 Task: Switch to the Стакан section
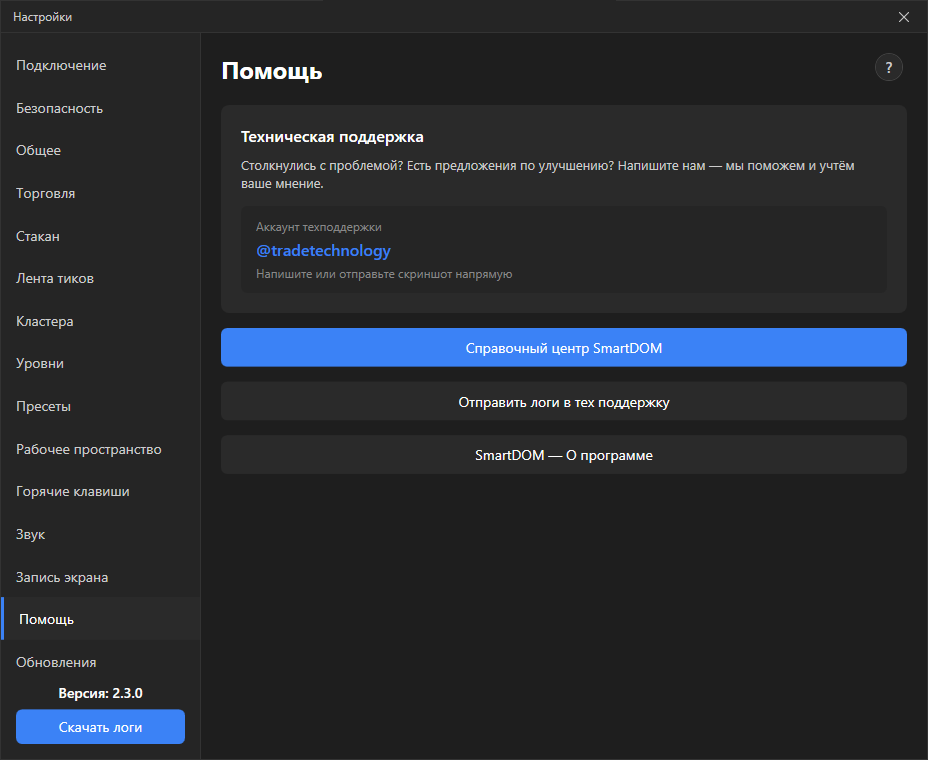[x=101, y=236]
